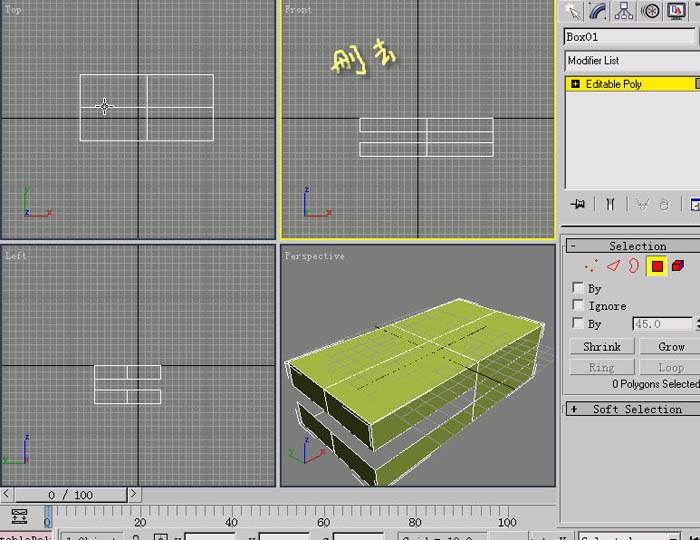Image resolution: width=700 pixels, height=540 pixels.
Task: Switch to the Modify panel tab
Action: 598,11
